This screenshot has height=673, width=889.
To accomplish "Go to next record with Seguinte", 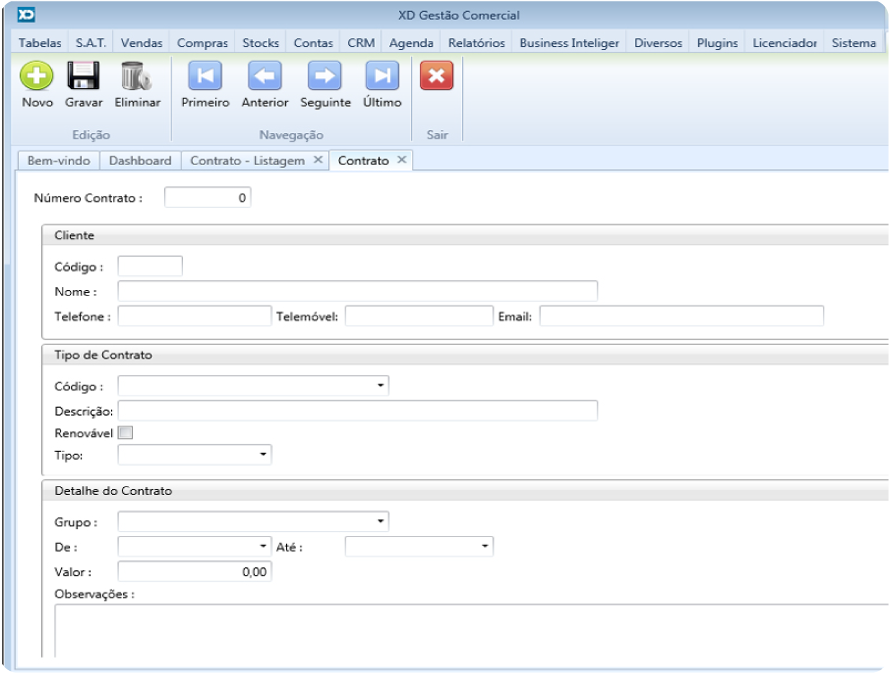I will (x=325, y=77).
